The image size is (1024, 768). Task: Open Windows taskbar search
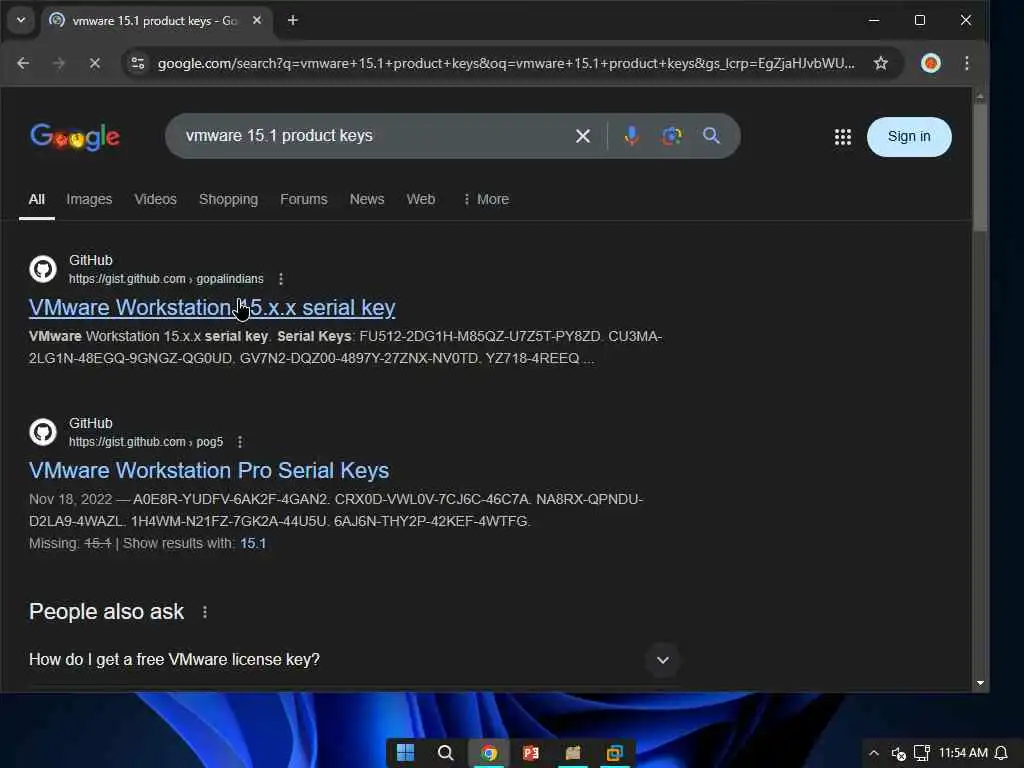445,753
